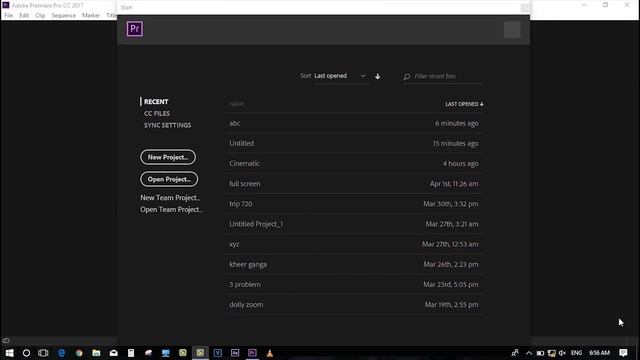Click the search magnifier icon
This screenshot has height=360, width=640.
[x=407, y=76]
